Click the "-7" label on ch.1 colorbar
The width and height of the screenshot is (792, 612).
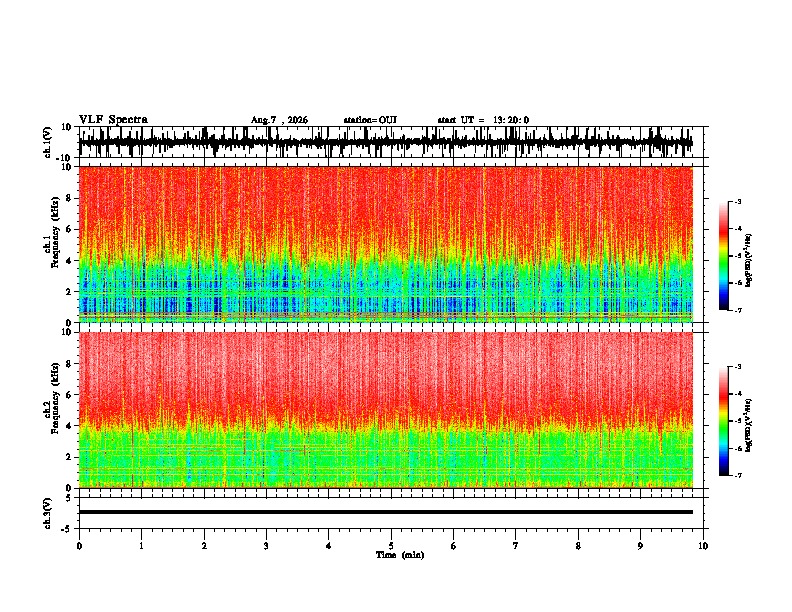738,311
